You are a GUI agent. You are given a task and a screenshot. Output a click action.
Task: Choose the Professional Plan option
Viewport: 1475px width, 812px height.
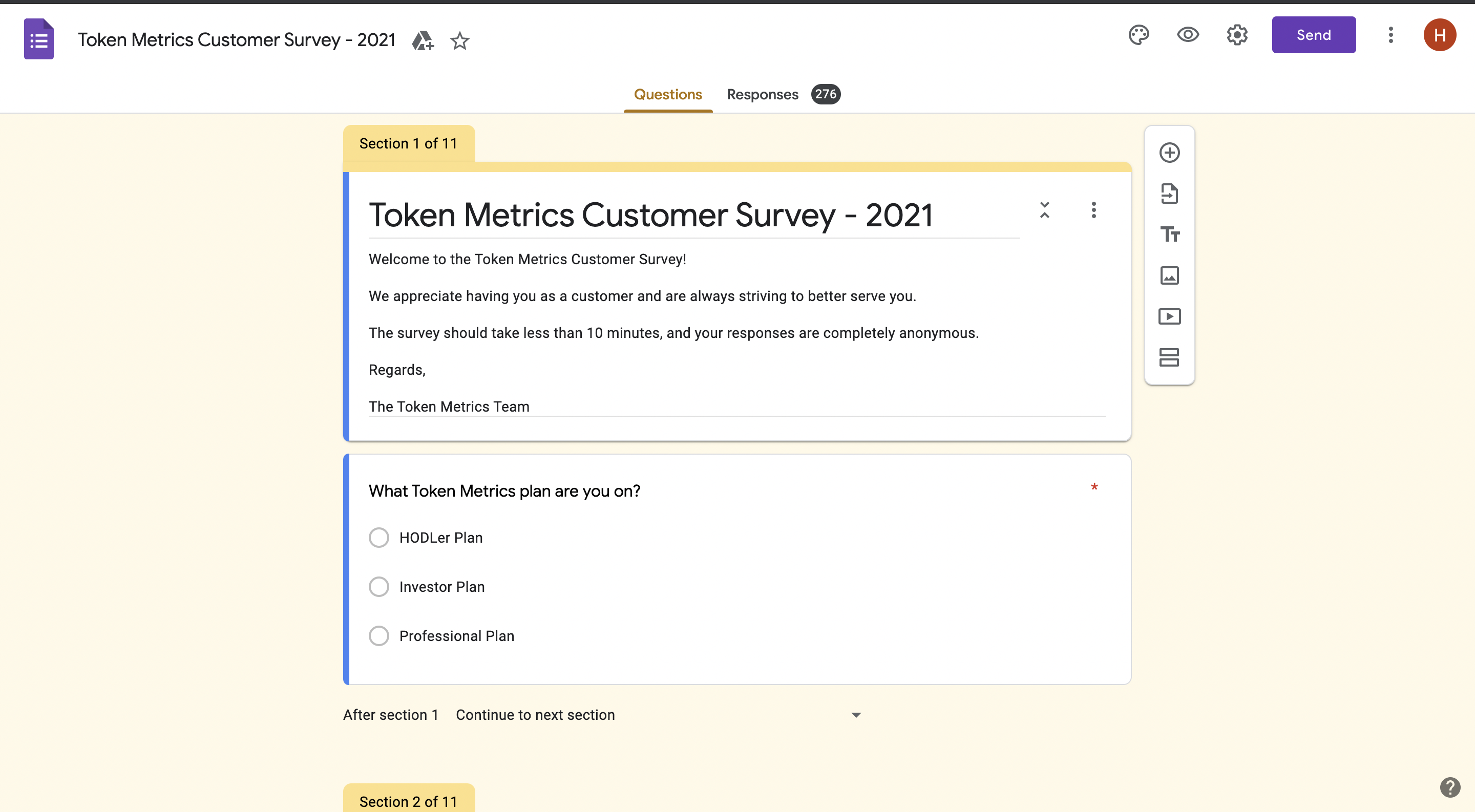click(x=379, y=636)
